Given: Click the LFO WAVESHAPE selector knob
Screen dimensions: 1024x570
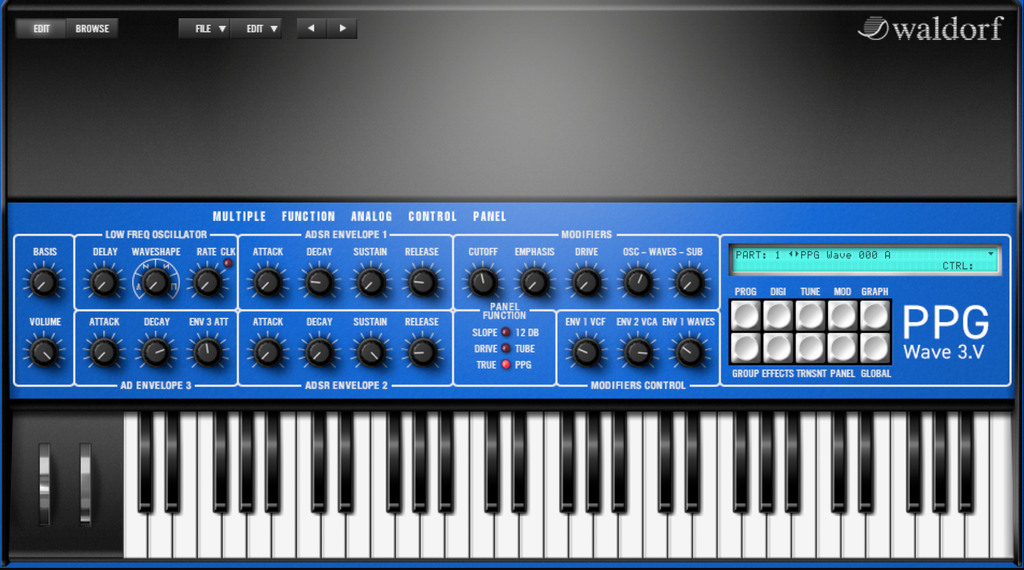Looking at the screenshot, I should 156,283.
